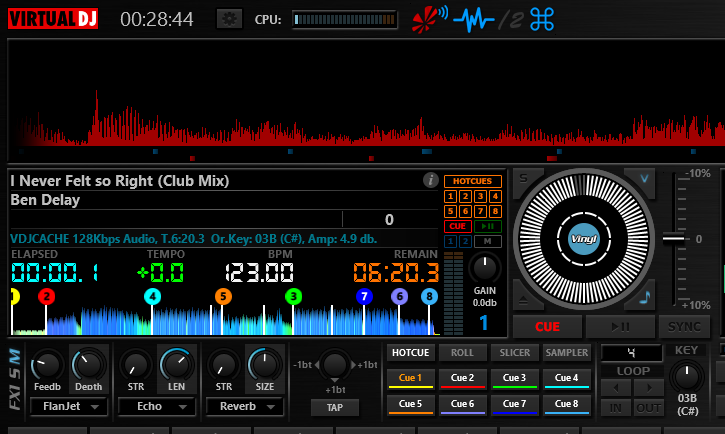
Task: Trigger the Cue 5 pad
Action: click(x=411, y=404)
